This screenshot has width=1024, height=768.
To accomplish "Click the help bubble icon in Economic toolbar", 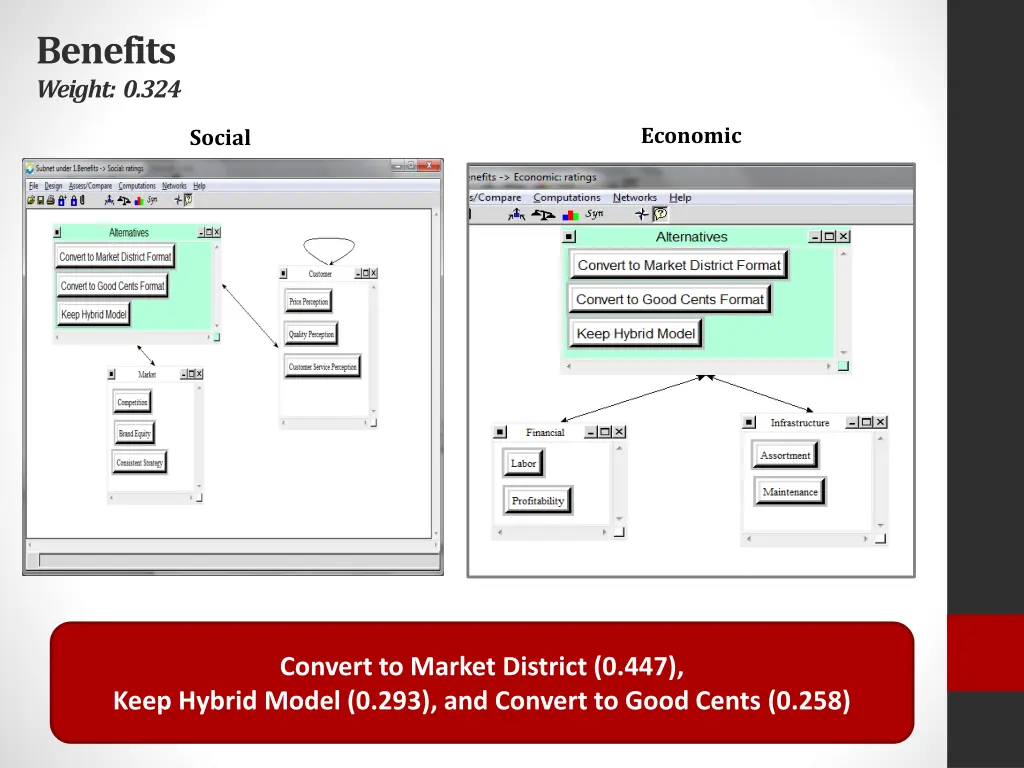I will [660, 214].
